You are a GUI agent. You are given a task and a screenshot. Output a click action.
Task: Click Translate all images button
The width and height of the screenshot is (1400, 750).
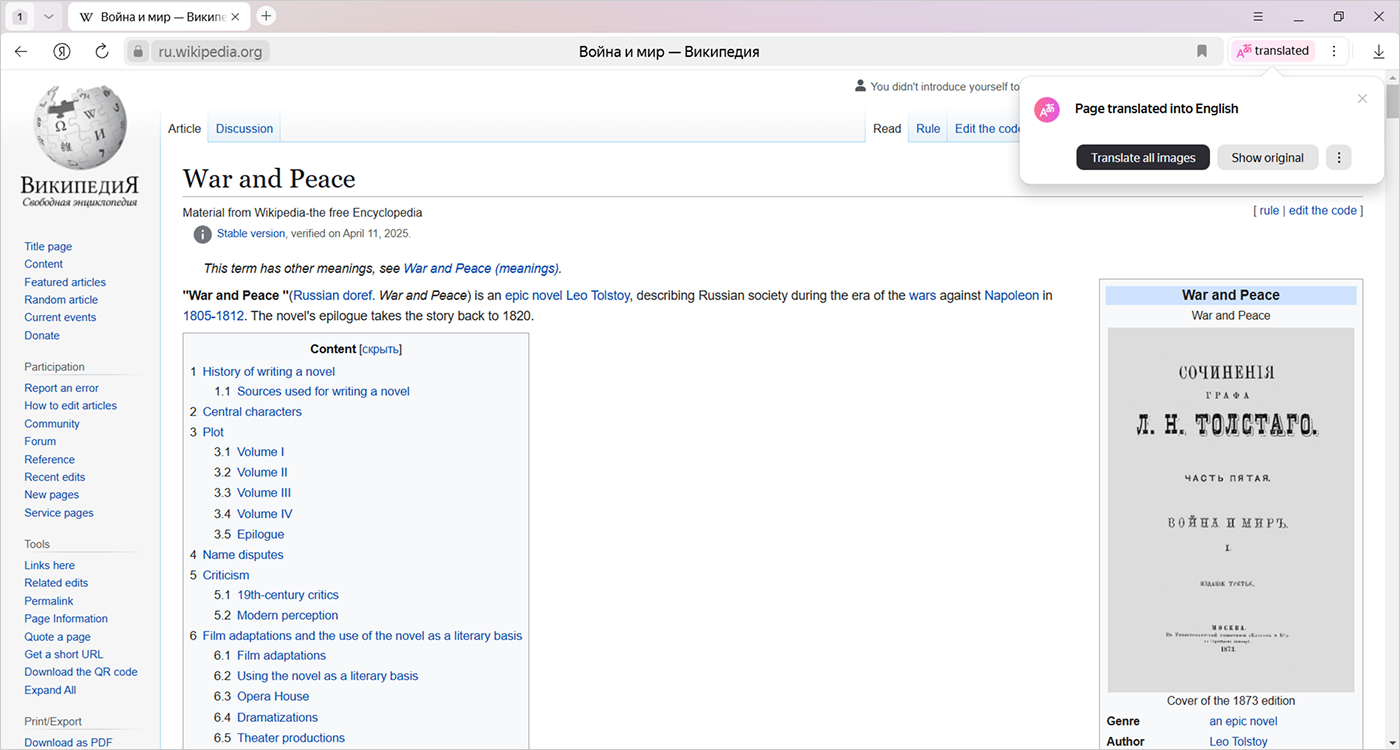1143,157
